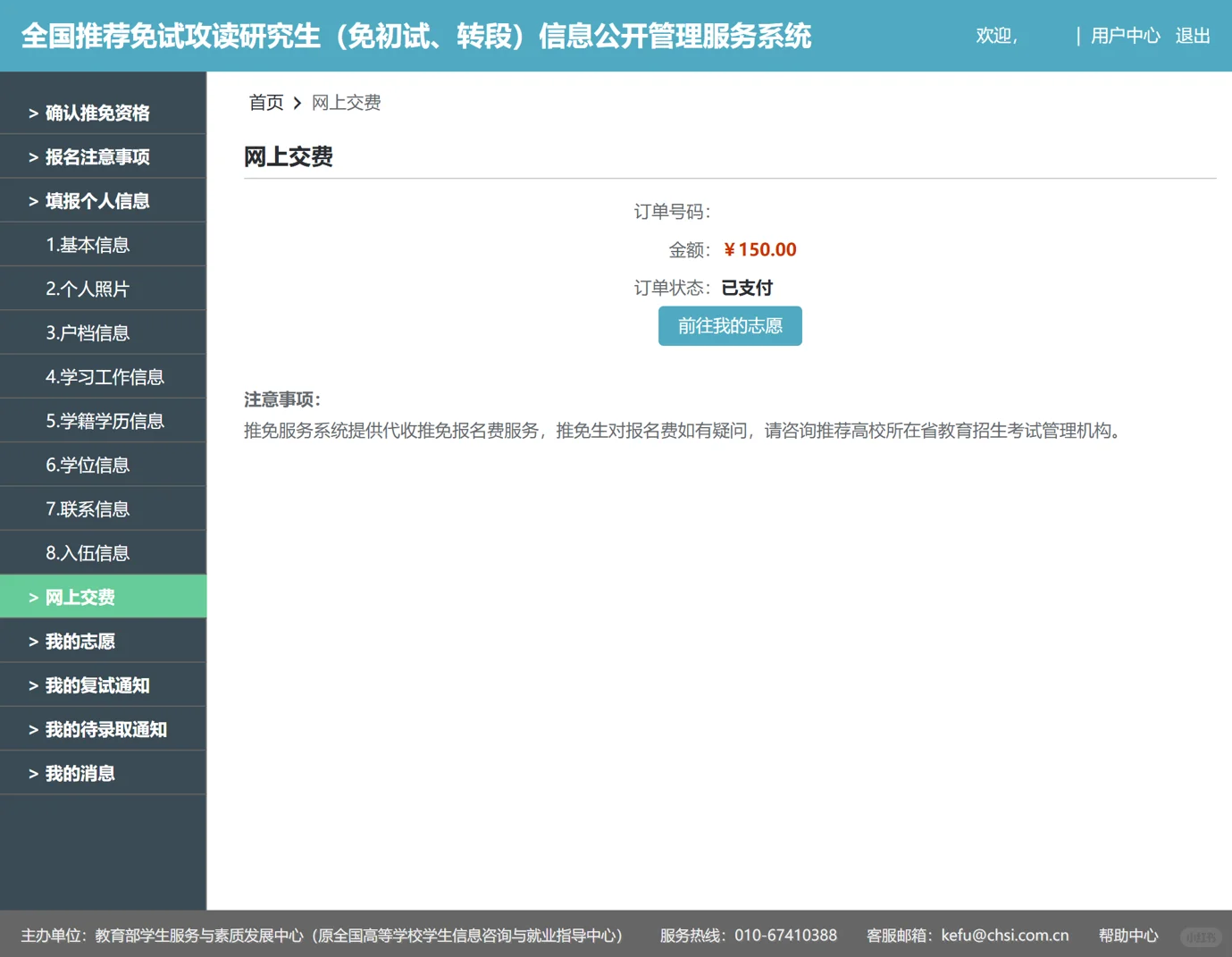
Task: 展开填报个人信息分组
Action: pyautogui.click(x=98, y=200)
